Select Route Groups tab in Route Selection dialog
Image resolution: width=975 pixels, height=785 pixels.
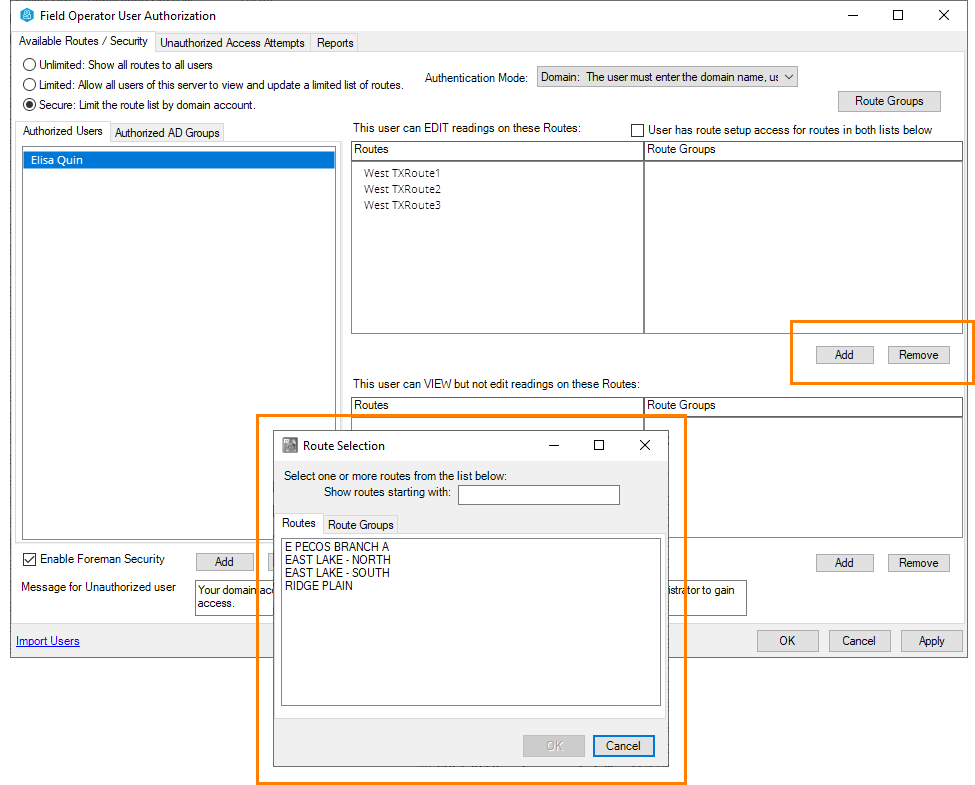[361, 525]
